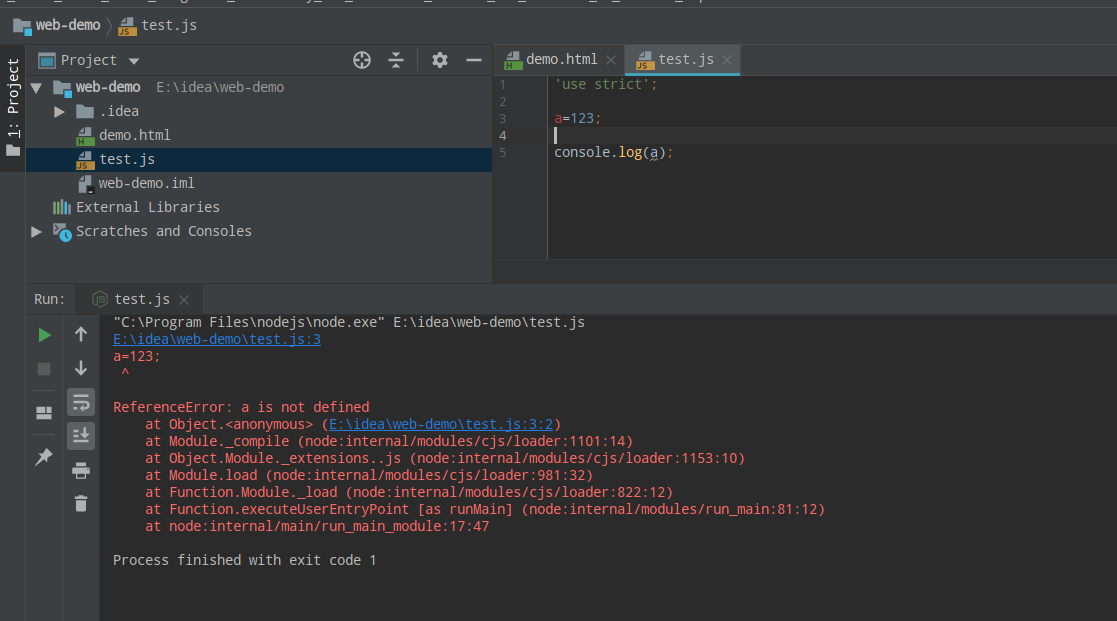
Task: Click the Project panel title label
Action: (88, 61)
